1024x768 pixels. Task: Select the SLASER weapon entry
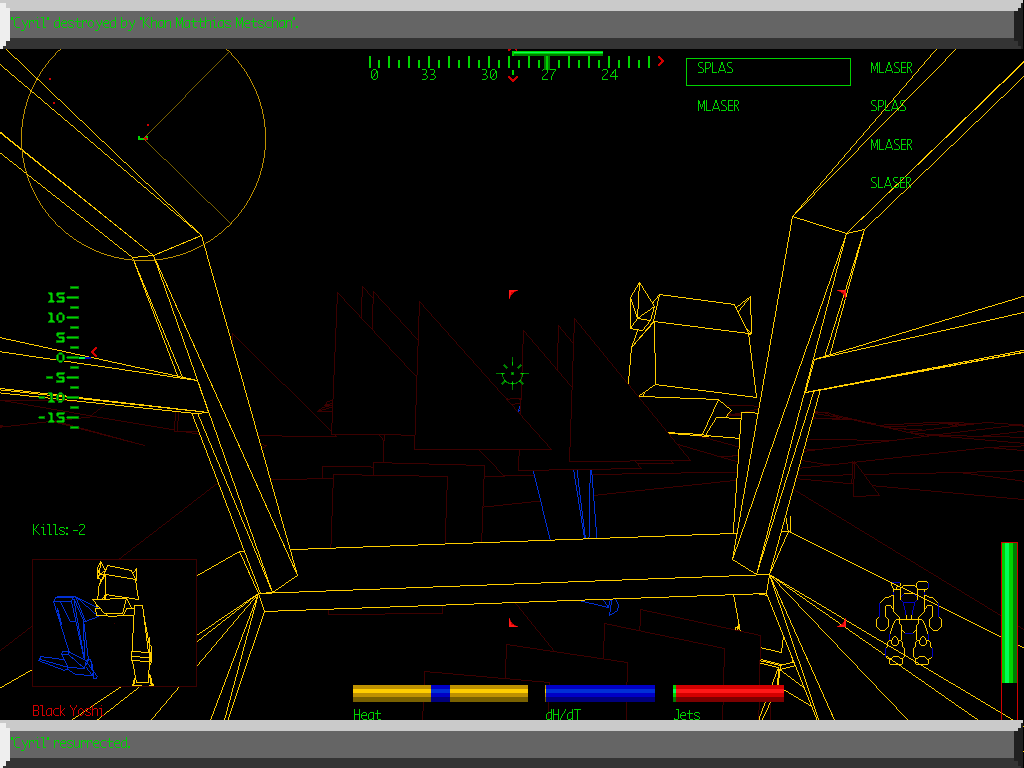[x=890, y=183]
